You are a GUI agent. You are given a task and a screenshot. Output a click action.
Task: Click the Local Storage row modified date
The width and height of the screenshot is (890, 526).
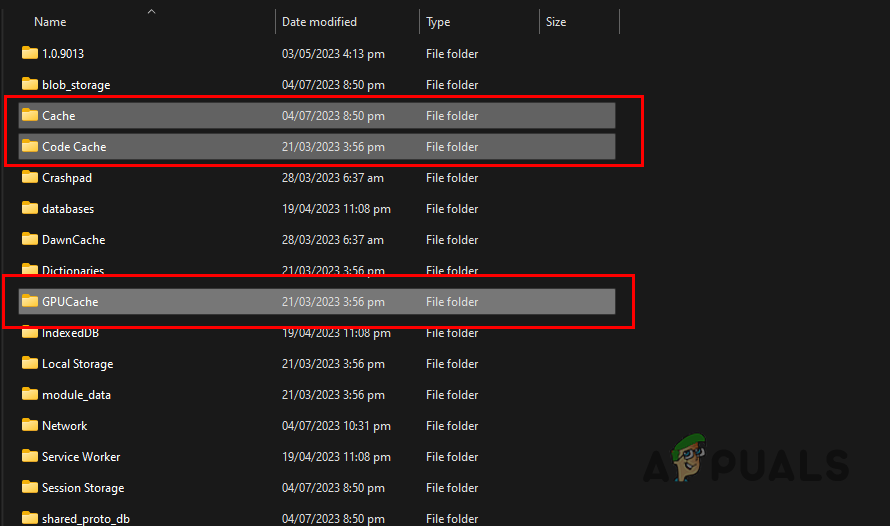[x=333, y=364]
